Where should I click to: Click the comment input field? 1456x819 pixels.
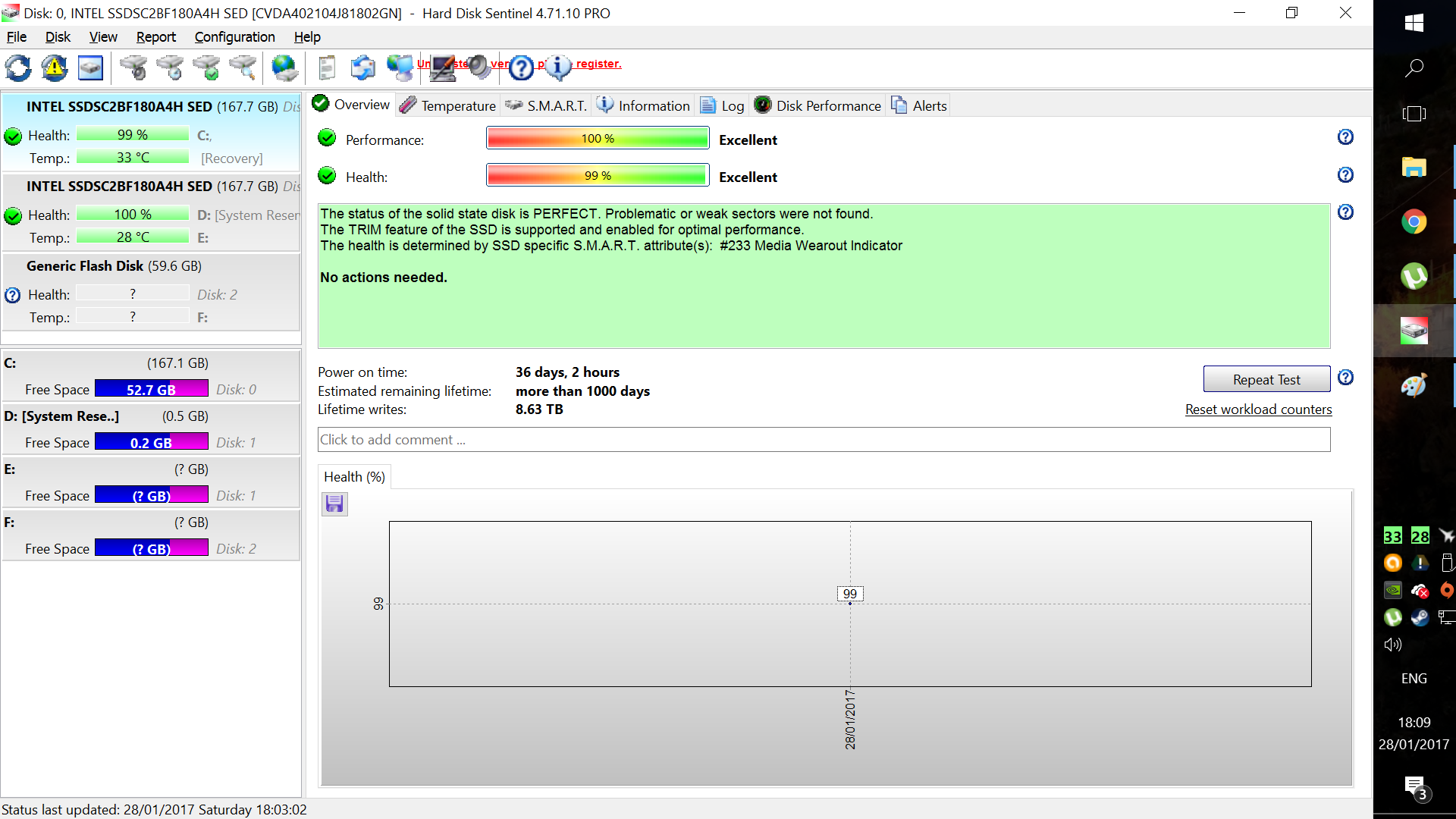(823, 440)
